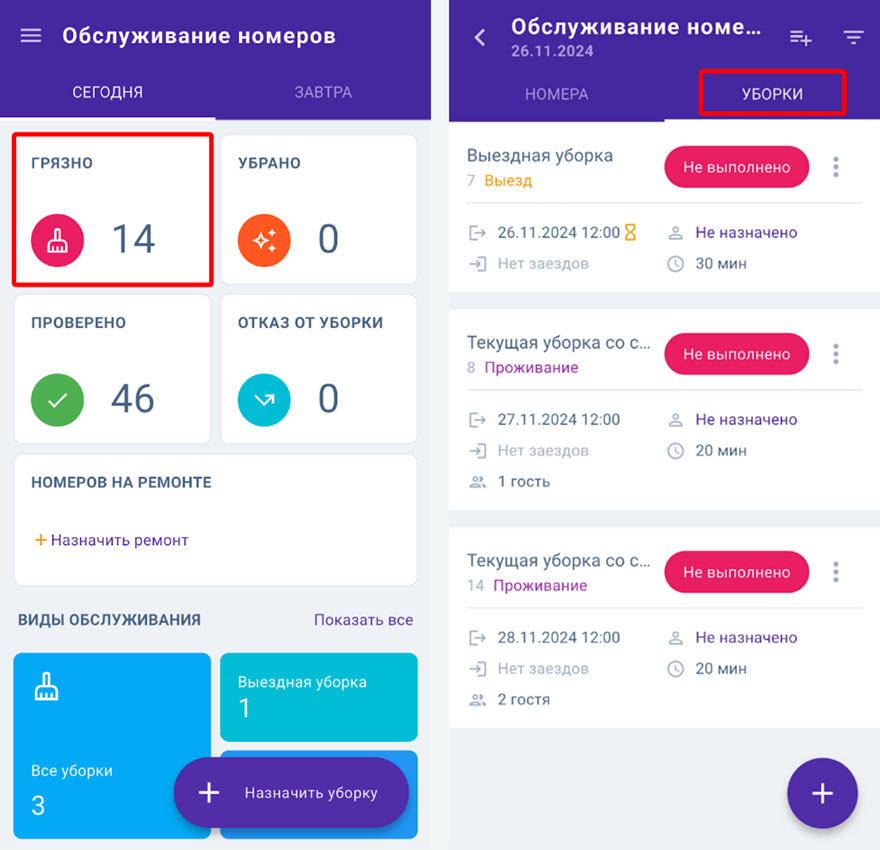Screen dimensions: 880x850
Task: Switch to the Завтра tab
Action: (323, 92)
